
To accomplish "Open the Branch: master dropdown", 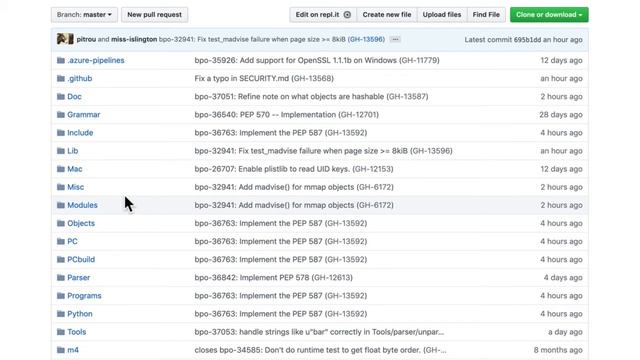I will coord(84,15).
